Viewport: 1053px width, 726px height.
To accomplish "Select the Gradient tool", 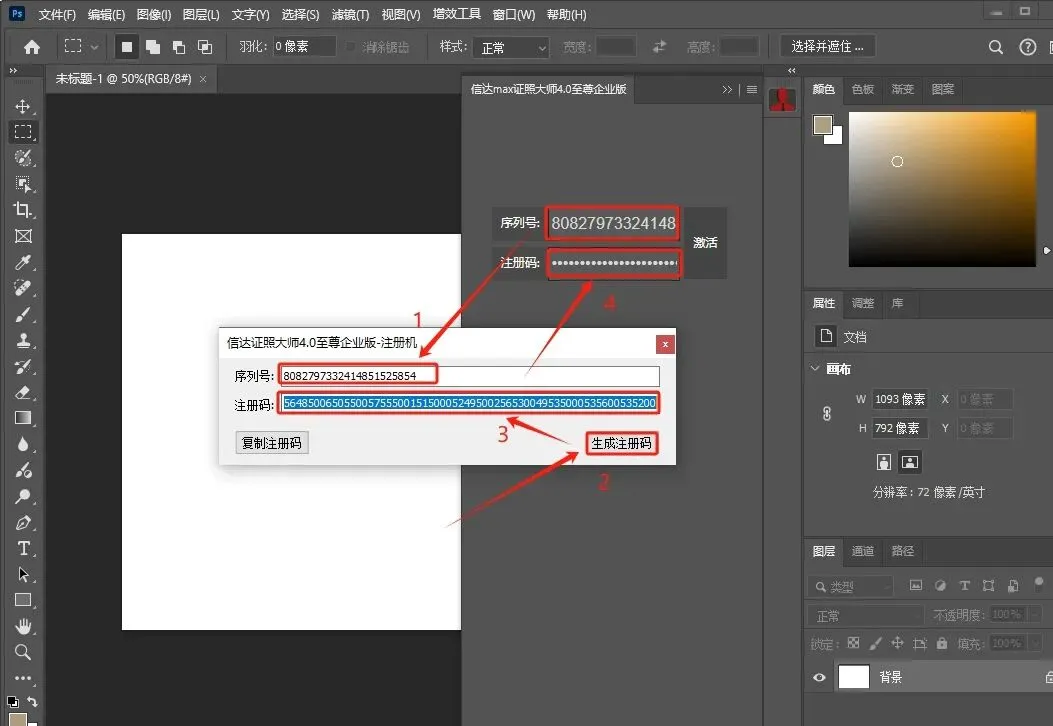I will tap(23, 418).
